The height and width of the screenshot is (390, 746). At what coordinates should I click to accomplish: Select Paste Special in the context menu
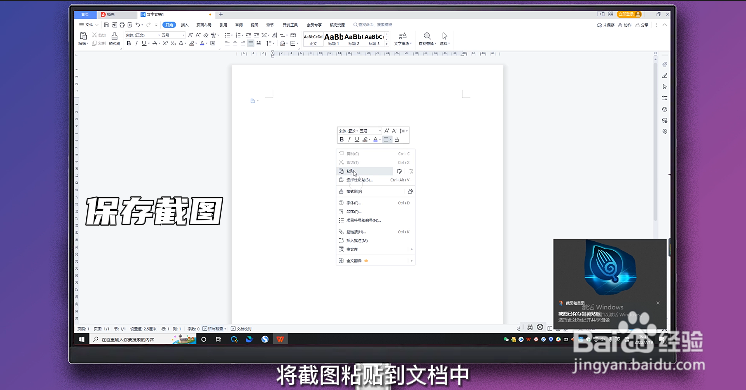tap(375, 180)
